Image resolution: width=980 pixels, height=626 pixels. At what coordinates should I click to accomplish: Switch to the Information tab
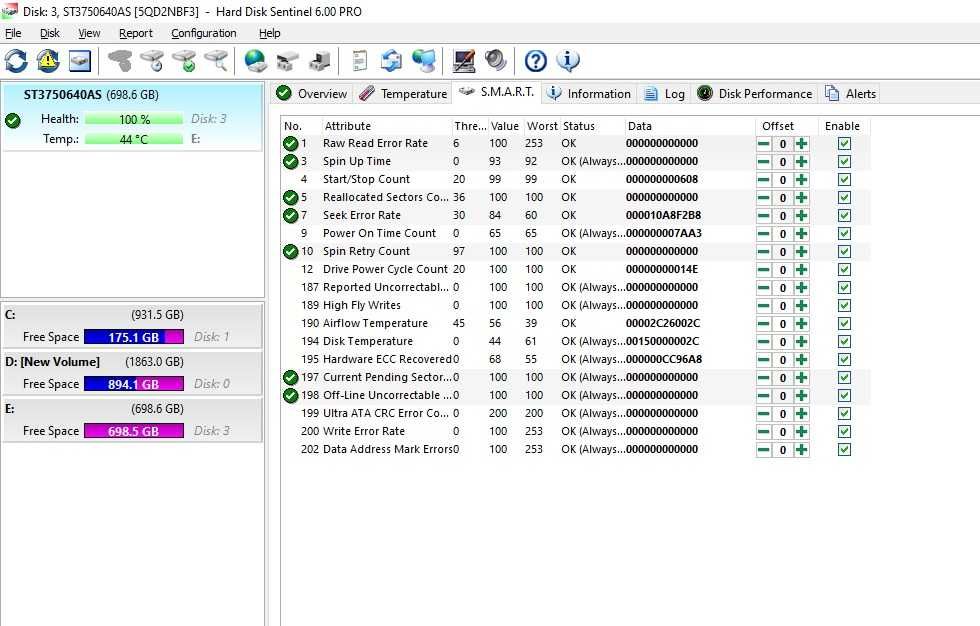tap(589, 94)
